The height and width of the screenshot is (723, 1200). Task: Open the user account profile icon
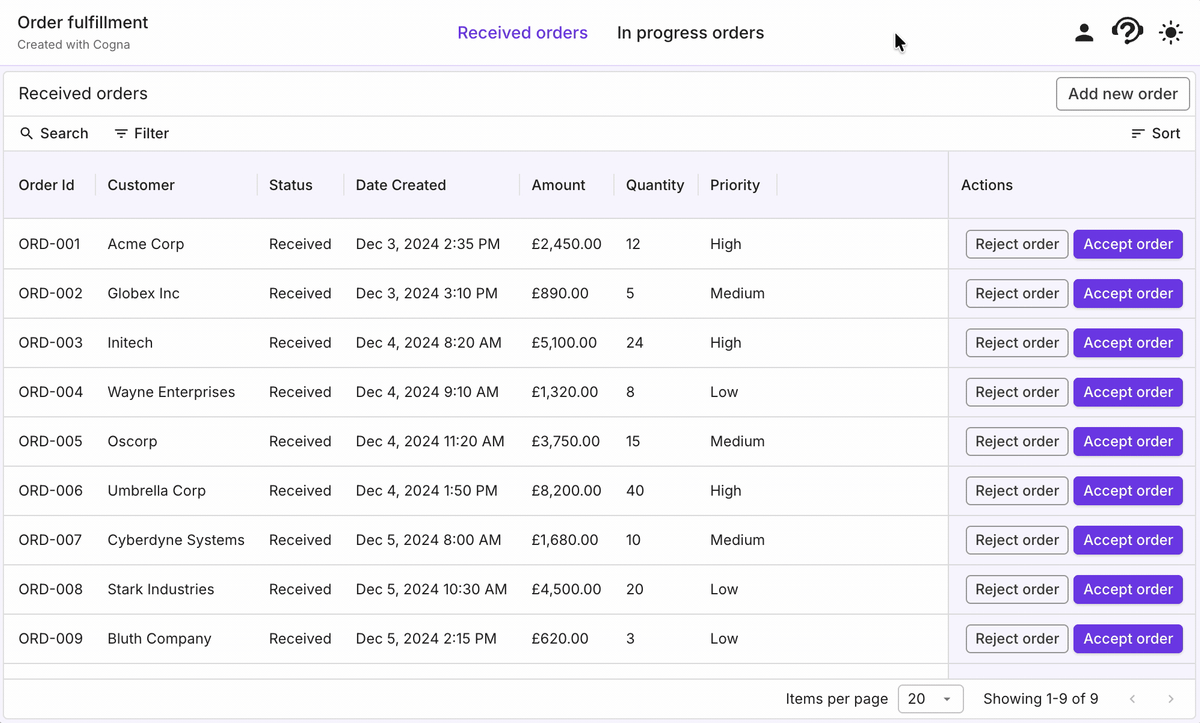point(1084,33)
